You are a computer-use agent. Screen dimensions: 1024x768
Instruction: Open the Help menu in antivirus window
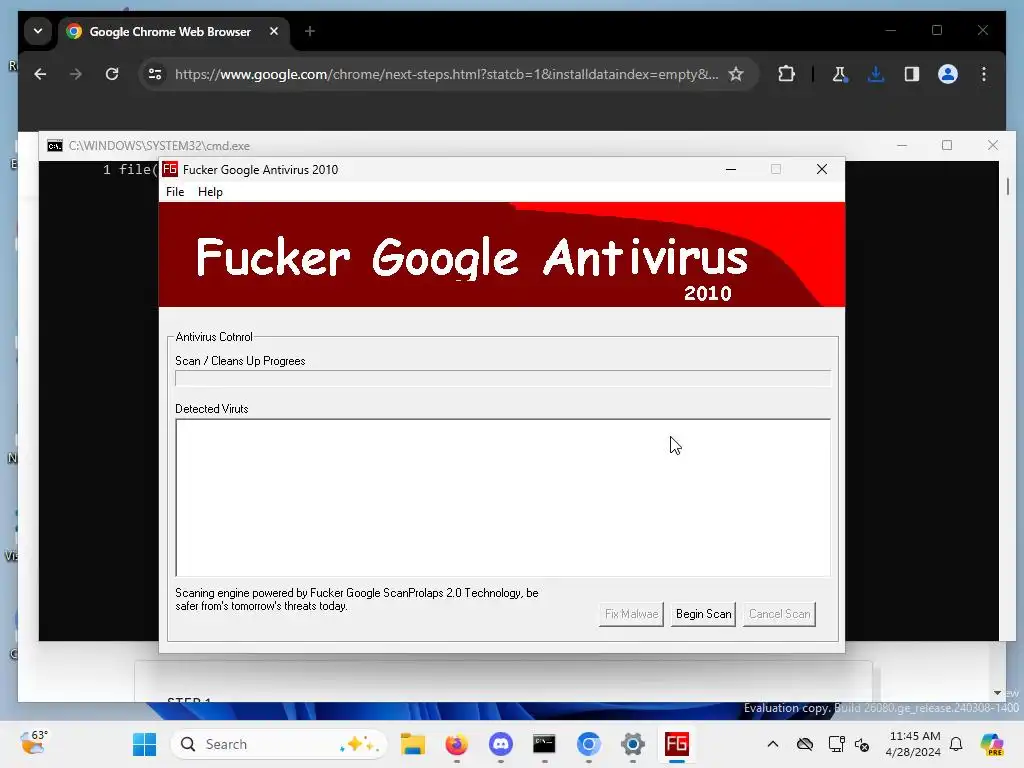point(210,192)
